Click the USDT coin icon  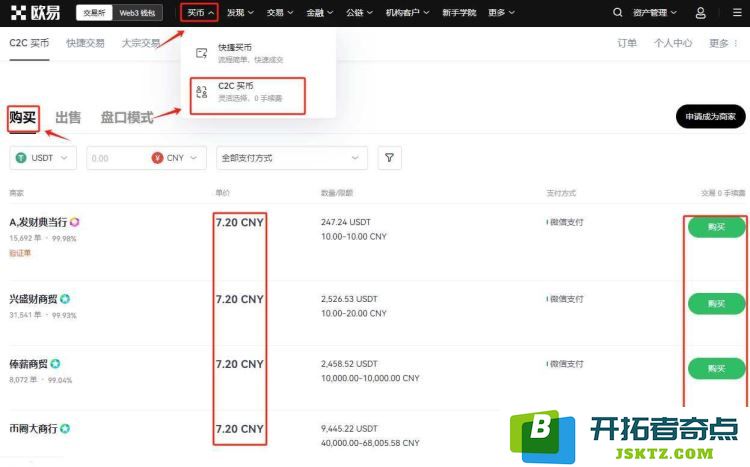[x=21, y=158]
